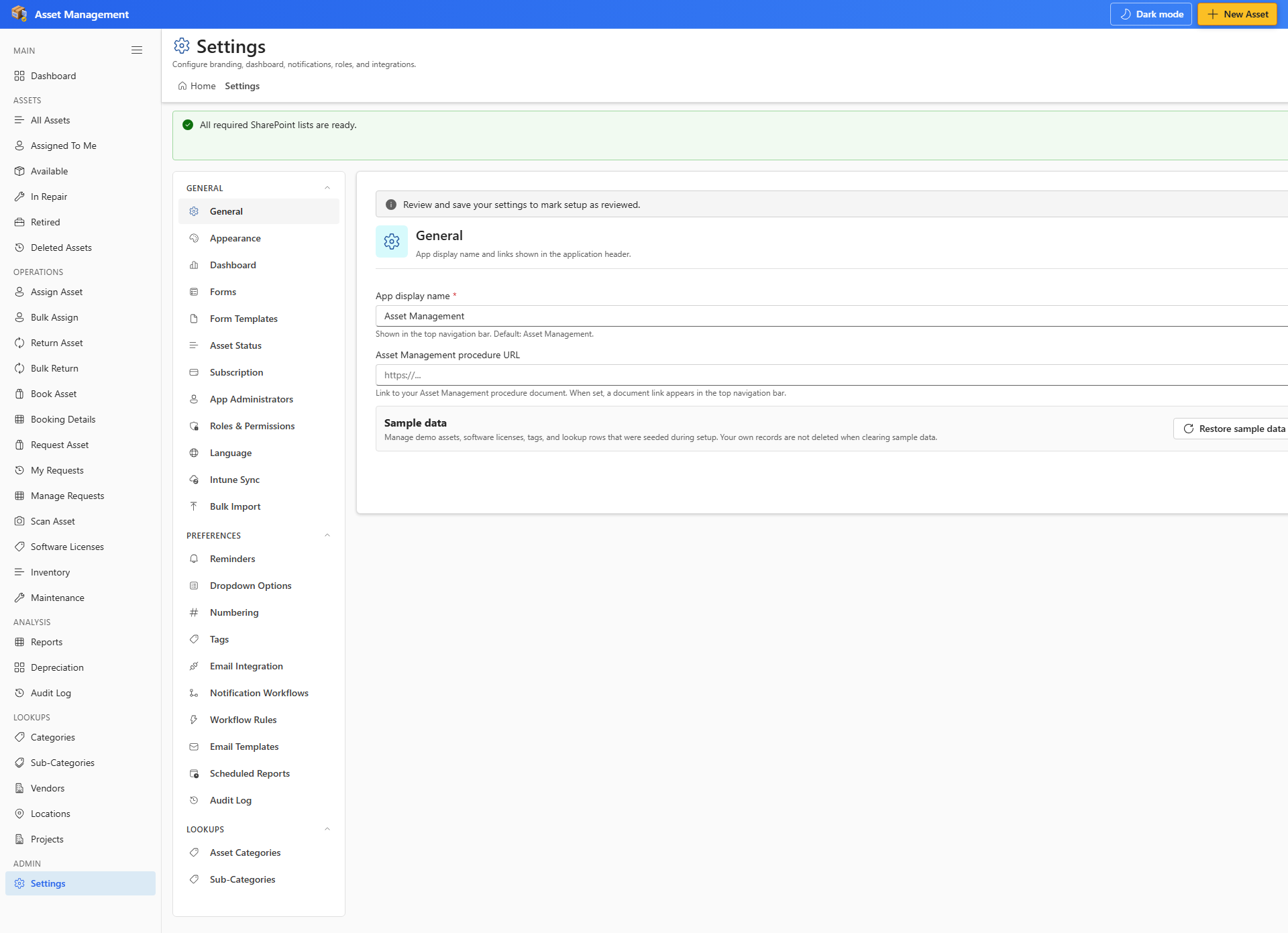The image size is (1288, 933).
Task: Open Depreciation in sidebar
Action: [80, 667]
